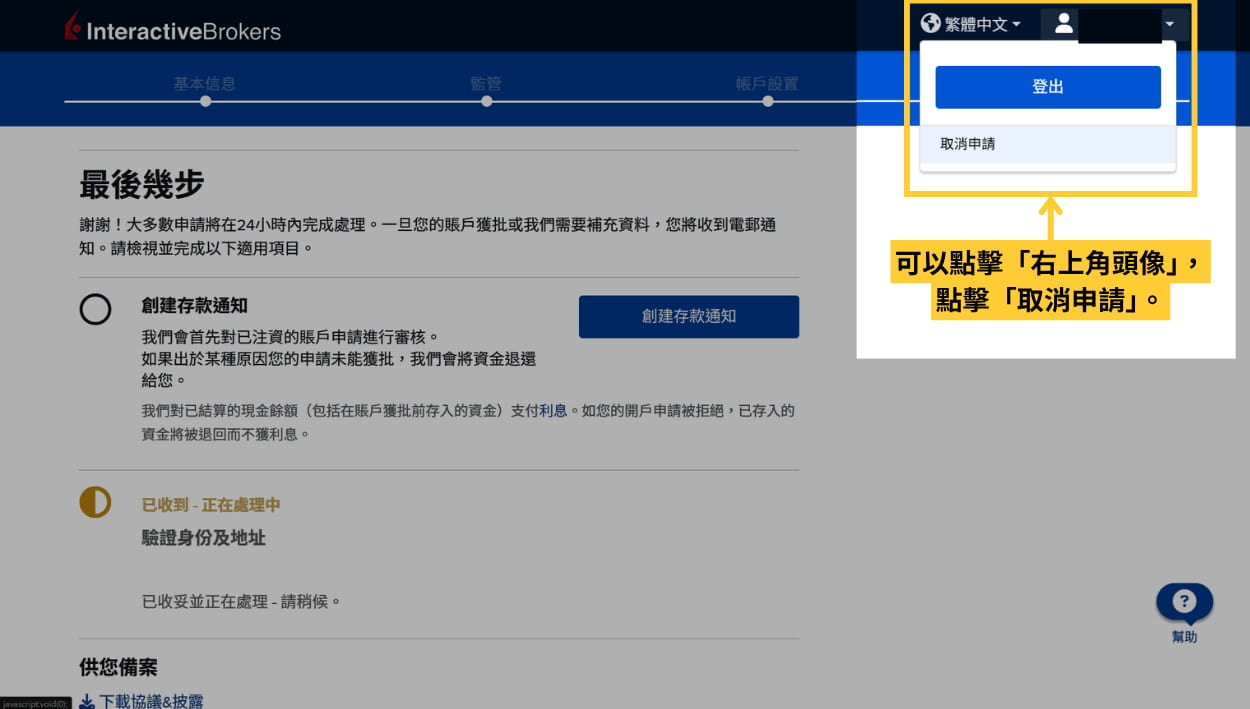Click the 供您備案 section heading
This screenshot has height=709, width=1250.
[119, 668]
